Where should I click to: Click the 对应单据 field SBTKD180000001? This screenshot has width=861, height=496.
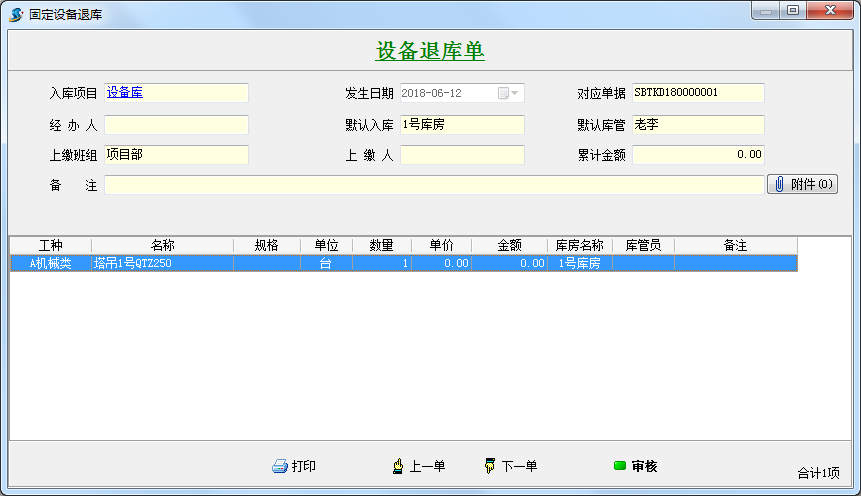(x=698, y=93)
